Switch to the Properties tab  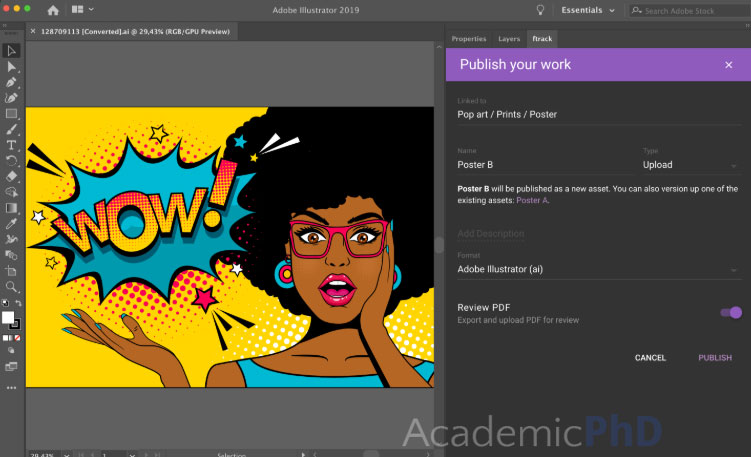tap(469, 39)
